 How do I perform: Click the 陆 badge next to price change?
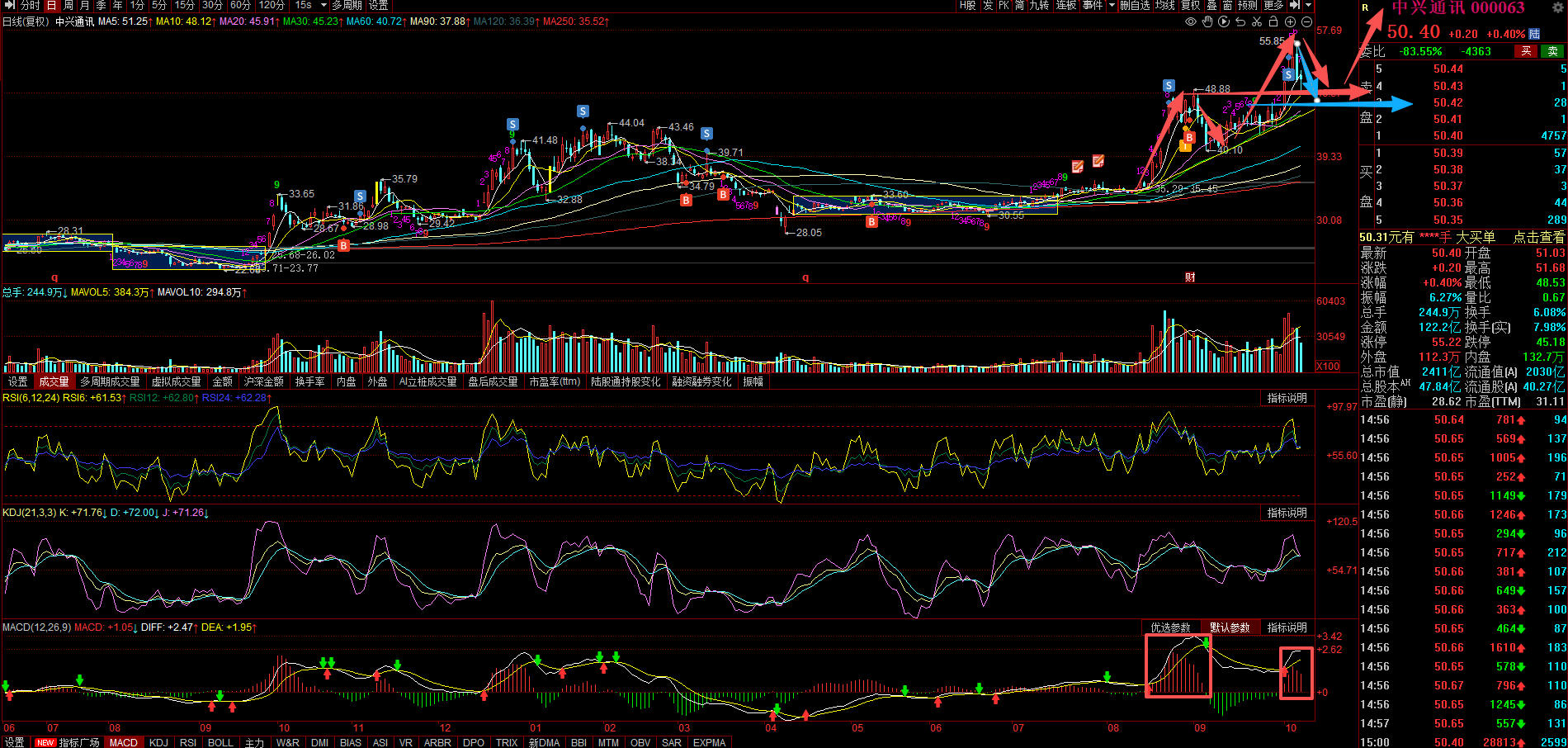click(1534, 34)
